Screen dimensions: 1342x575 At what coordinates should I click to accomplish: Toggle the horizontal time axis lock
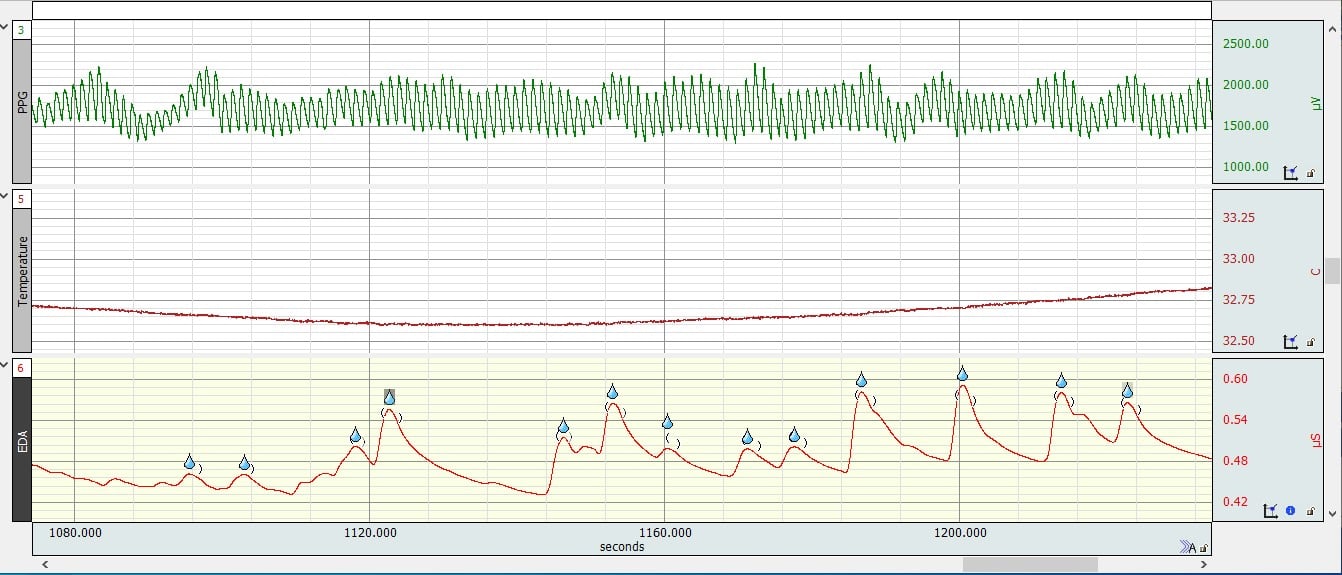coord(1203,548)
